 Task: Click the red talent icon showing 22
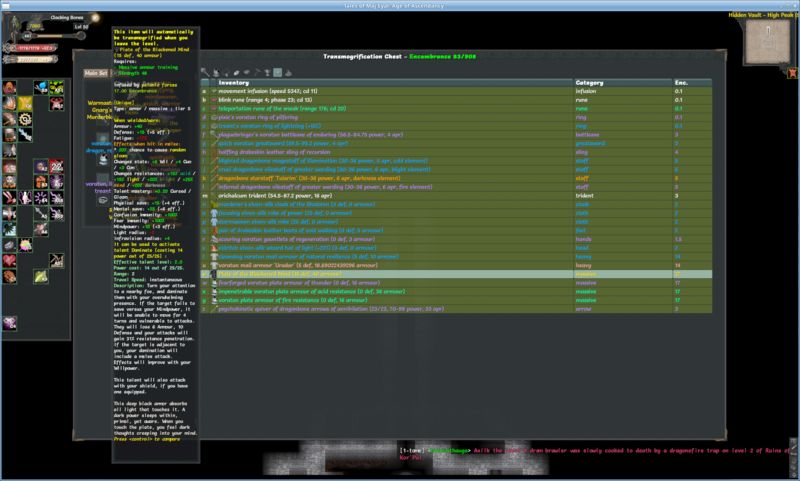pos(57,166)
